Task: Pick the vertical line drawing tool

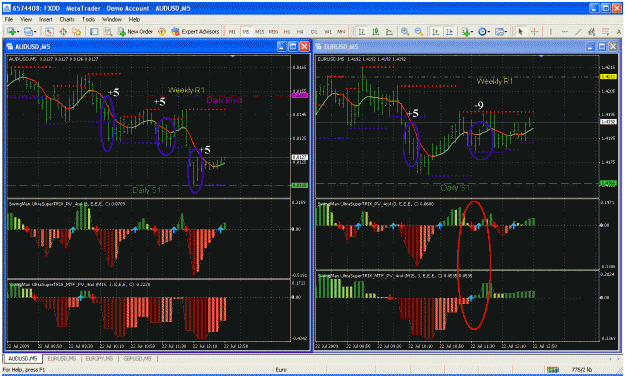Action: point(551,31)
